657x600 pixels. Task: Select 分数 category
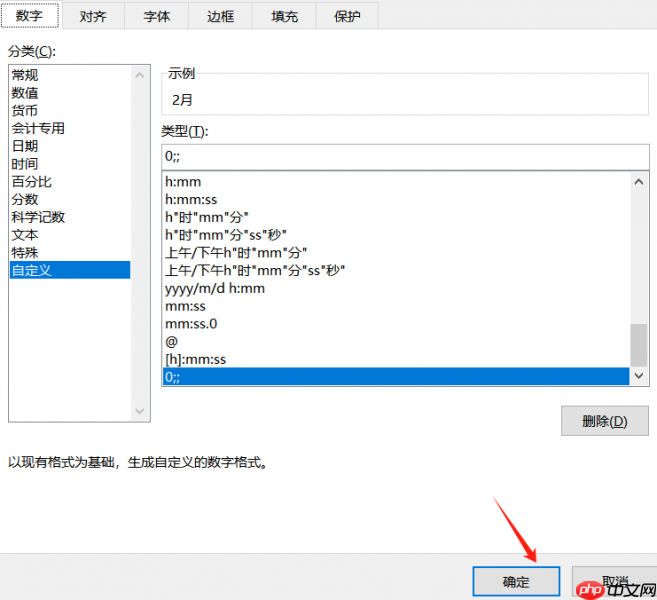[70, 199]
